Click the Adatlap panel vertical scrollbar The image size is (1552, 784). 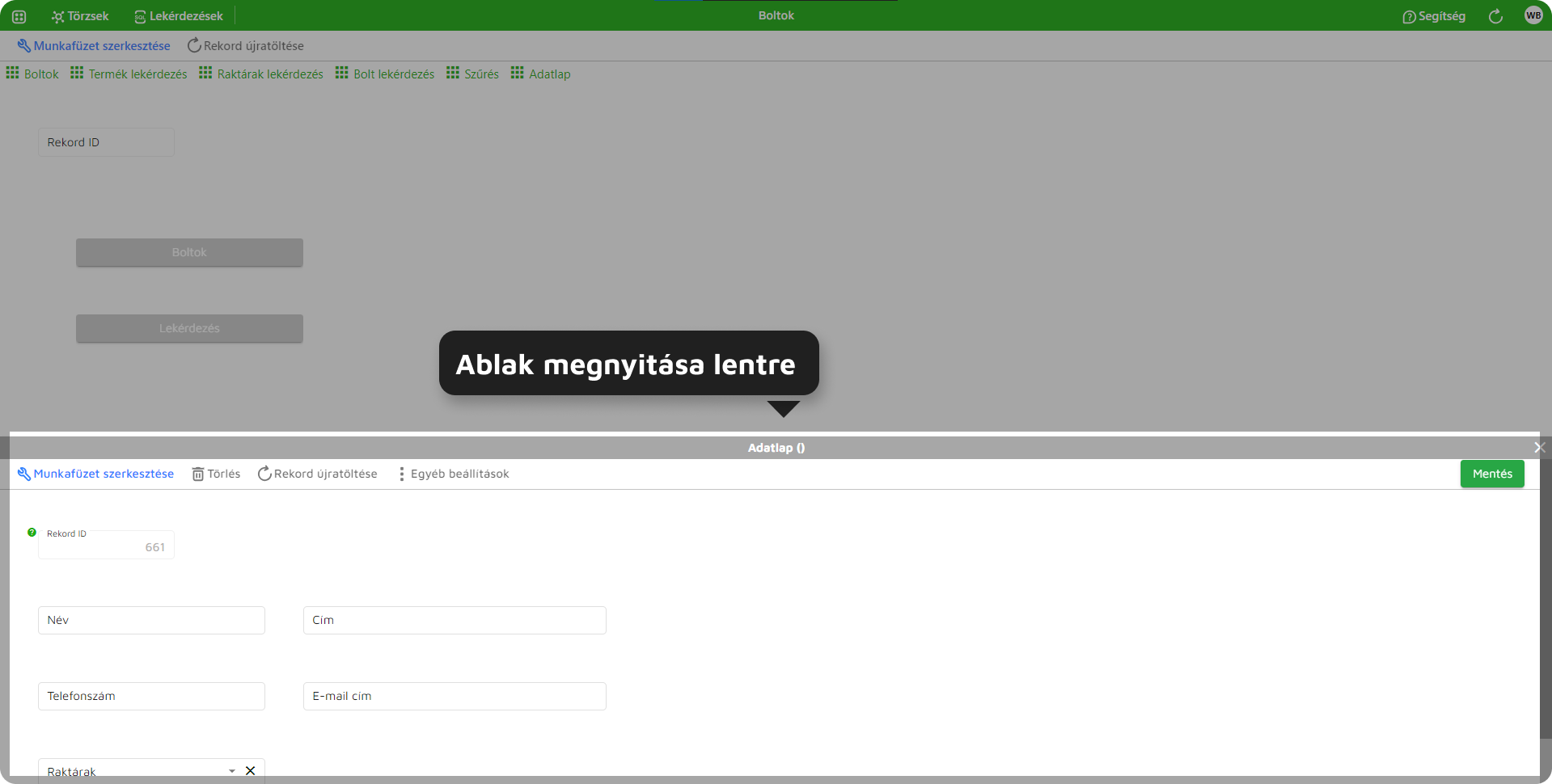click(x=1546, y=598)
